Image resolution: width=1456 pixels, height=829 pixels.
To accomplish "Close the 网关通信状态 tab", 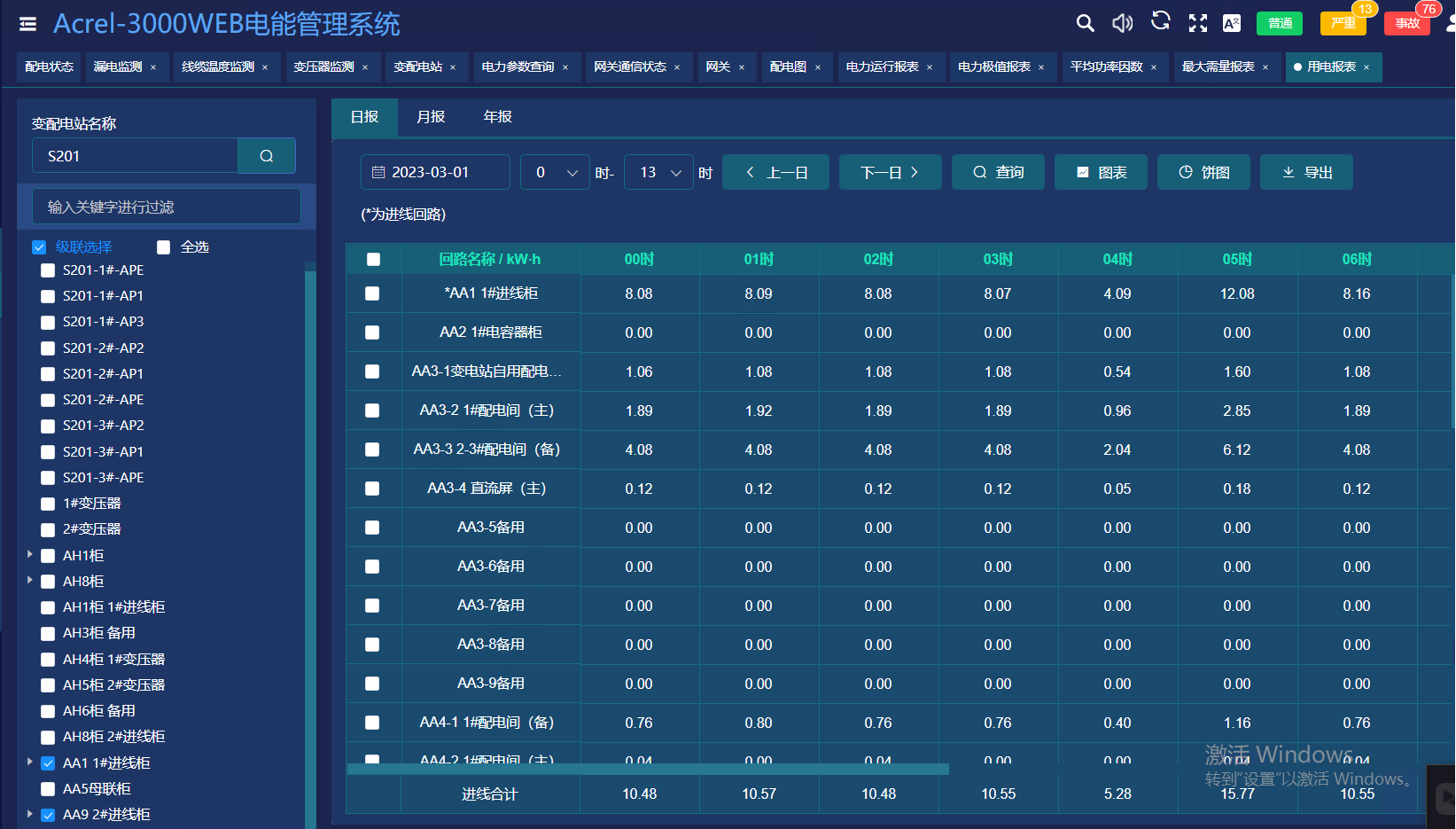I will 677,67.
